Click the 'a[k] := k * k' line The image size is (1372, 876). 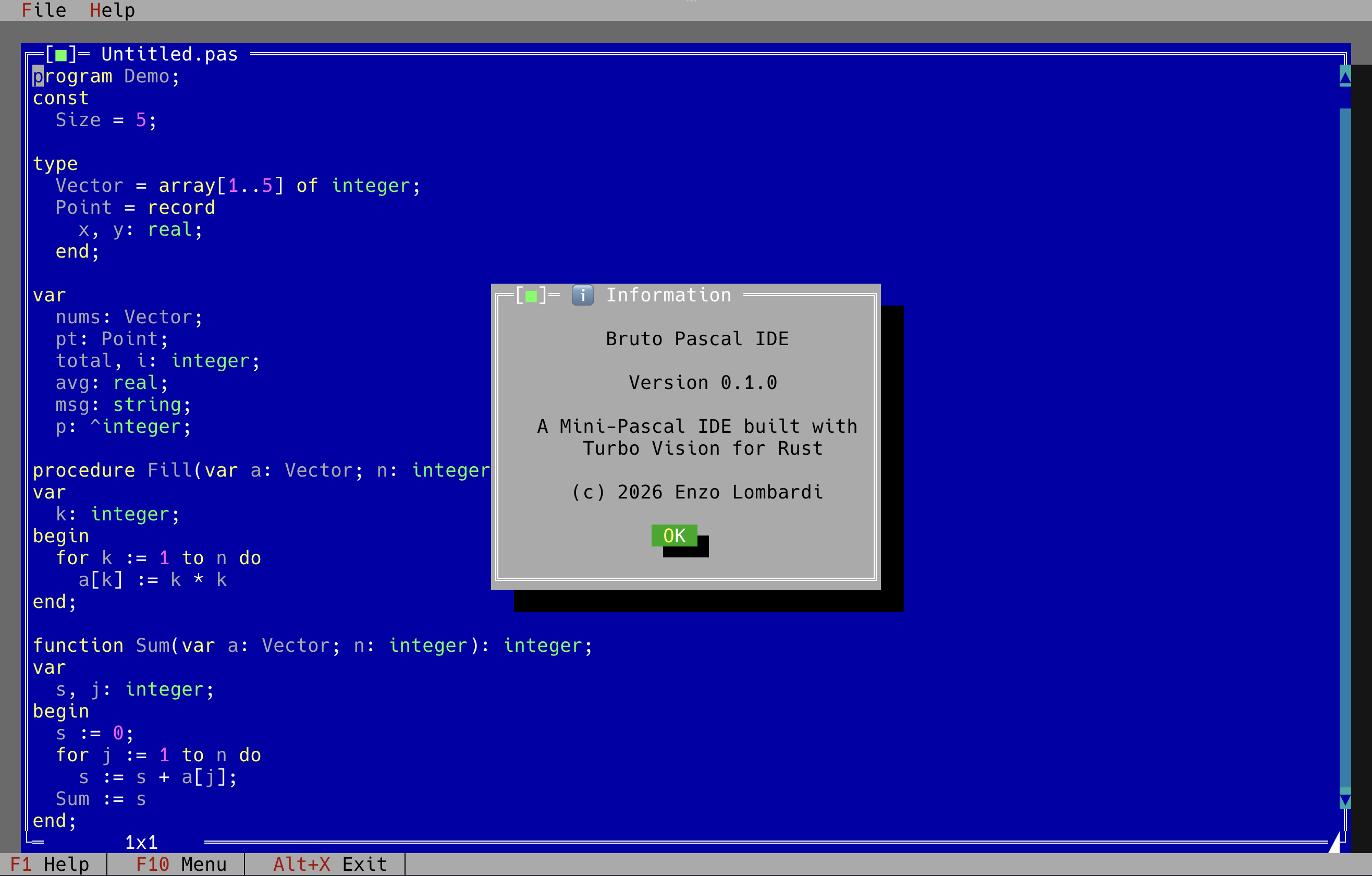tap(153, 580)
